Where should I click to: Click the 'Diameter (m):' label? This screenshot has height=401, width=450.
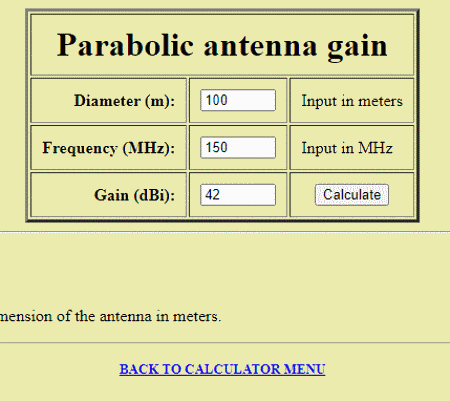pyautogui.click(x=124, y=101)
